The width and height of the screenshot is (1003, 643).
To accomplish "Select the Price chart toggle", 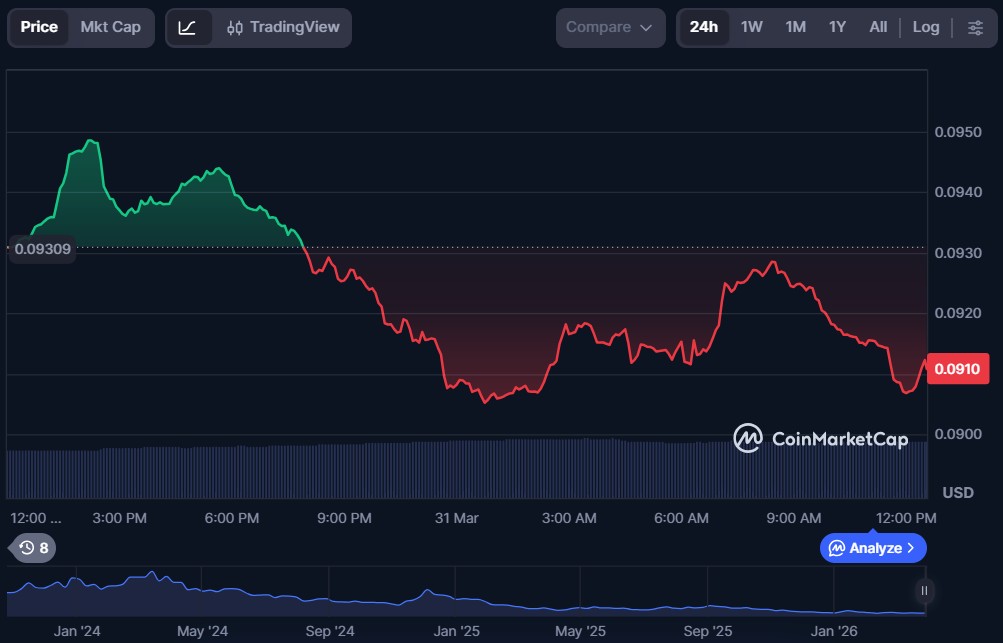I will 39,27.
